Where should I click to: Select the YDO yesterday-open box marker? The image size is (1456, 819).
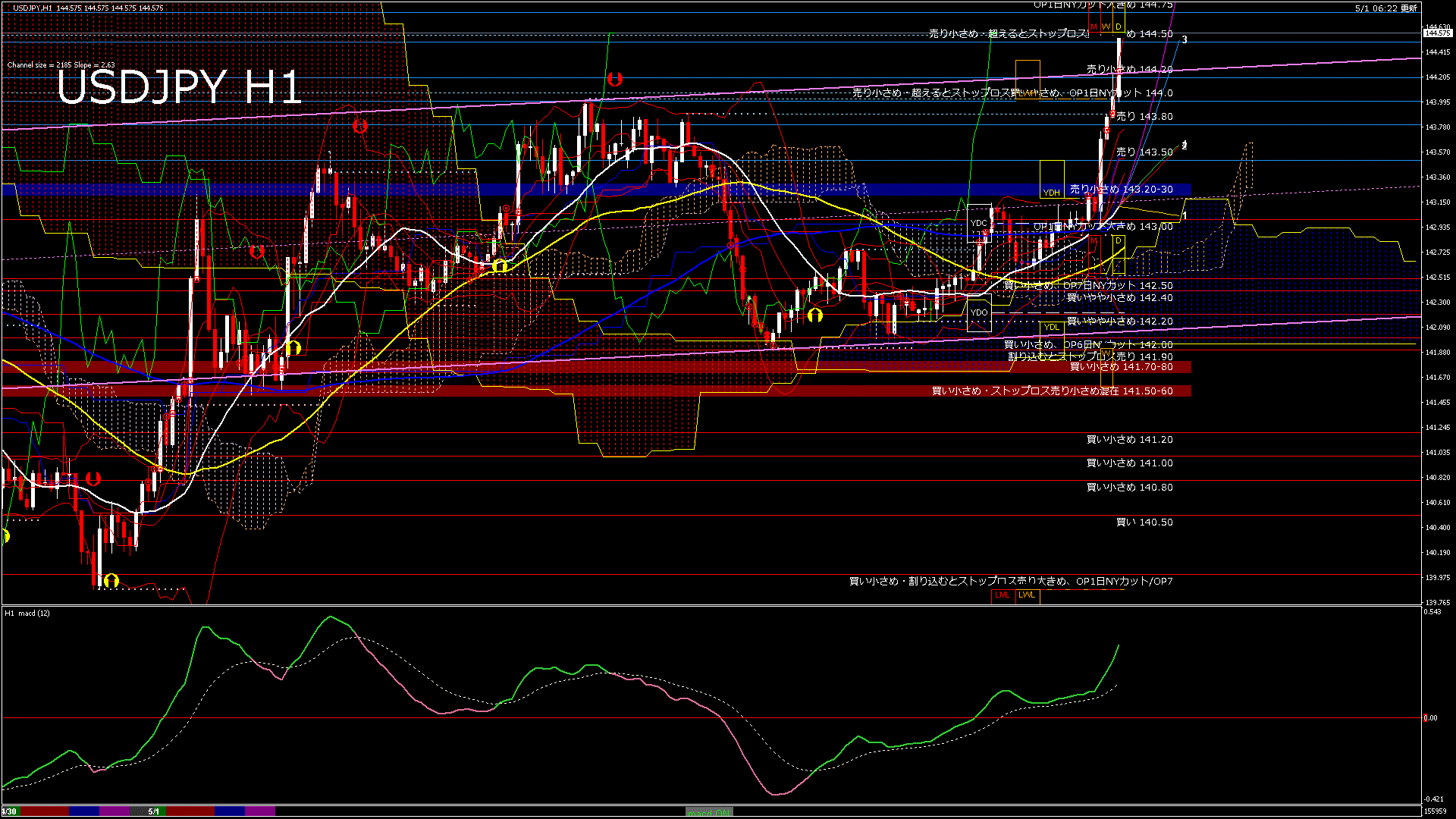point(979,312)
